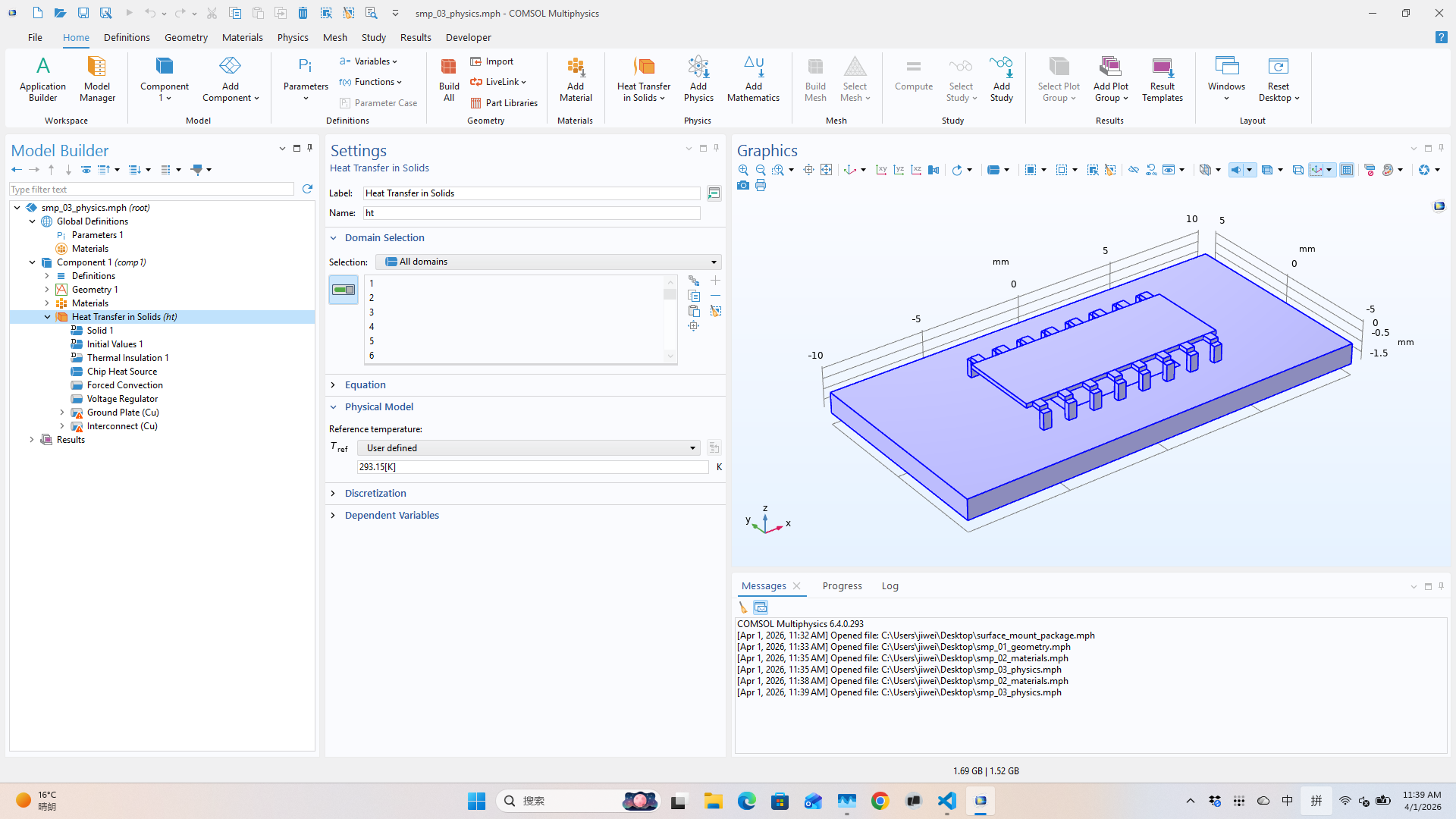Click the Part Libraries button
Image resolution: width=1456 pixels, height=819 pixels.
(504, 103)
